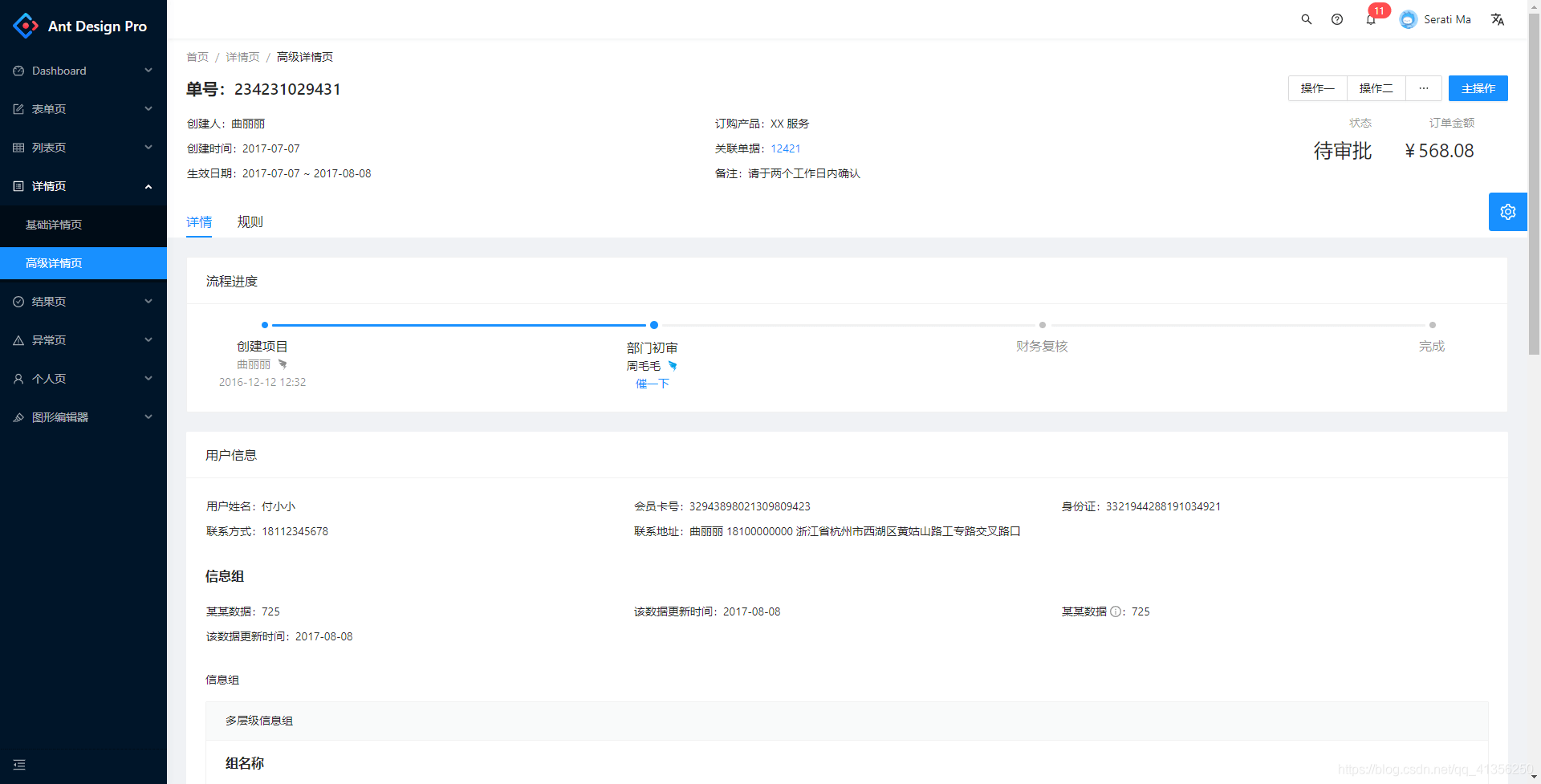This screenshot has width=1541, height=784.
Task: Click the 图形编辑器 sidebar icon
Action: coord(18,416)
